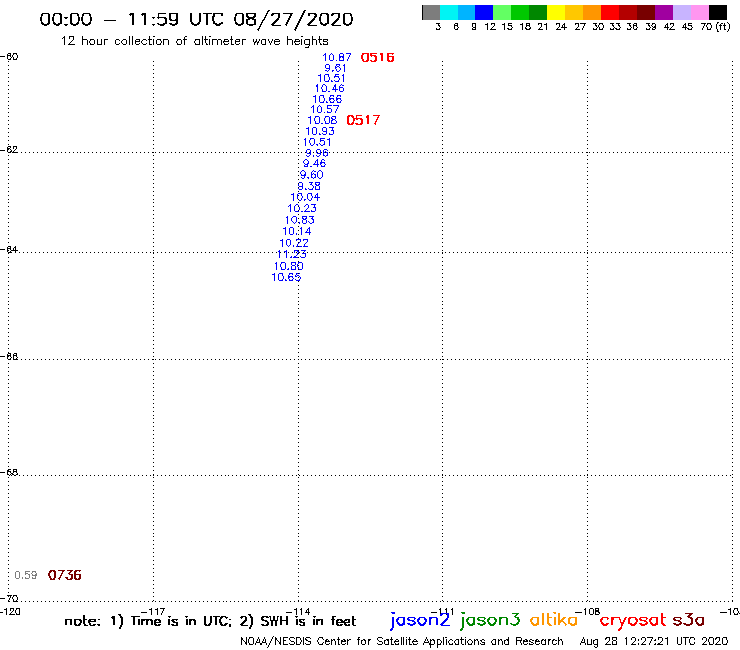Screen dimensions: 740x650
Task: Click the bright red color scale swatch
Action: (610, 12)
